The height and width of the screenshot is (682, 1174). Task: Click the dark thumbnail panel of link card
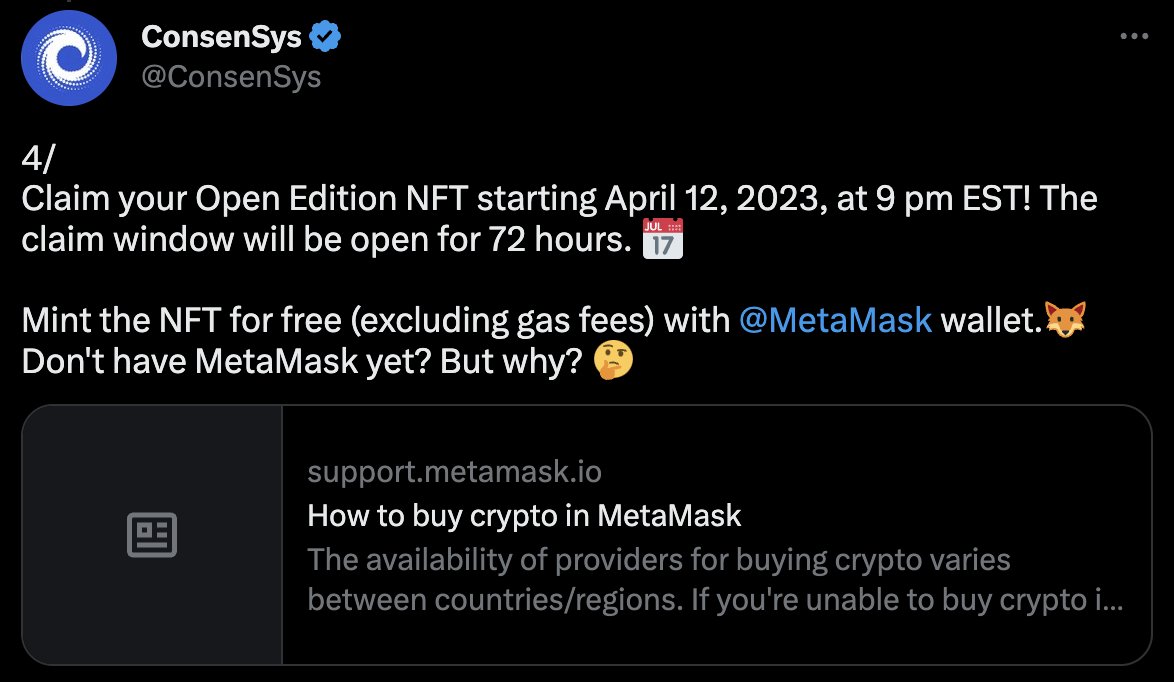click(x=152, y=535)
